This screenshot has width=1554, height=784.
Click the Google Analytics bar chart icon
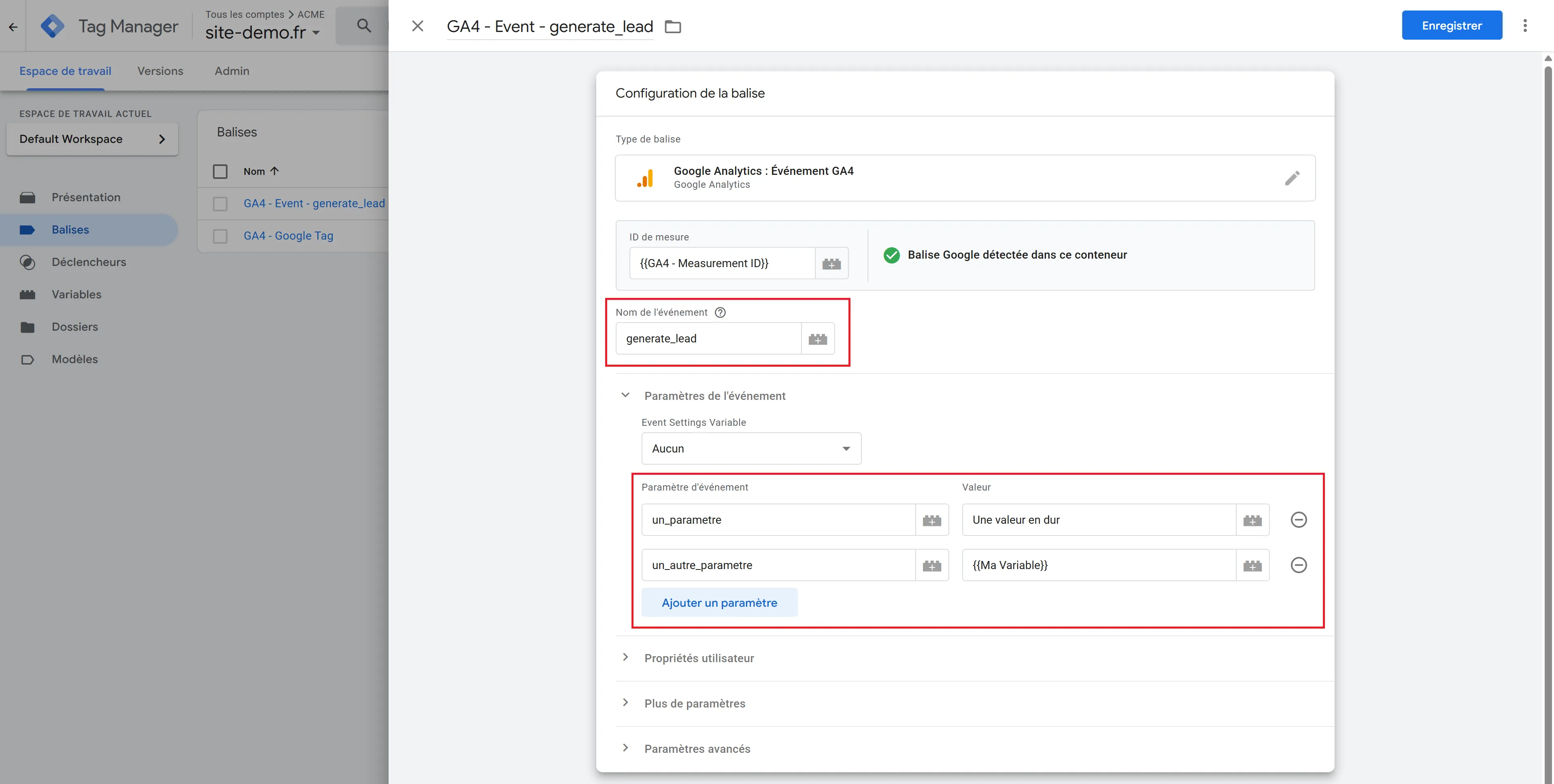point(645,178)
